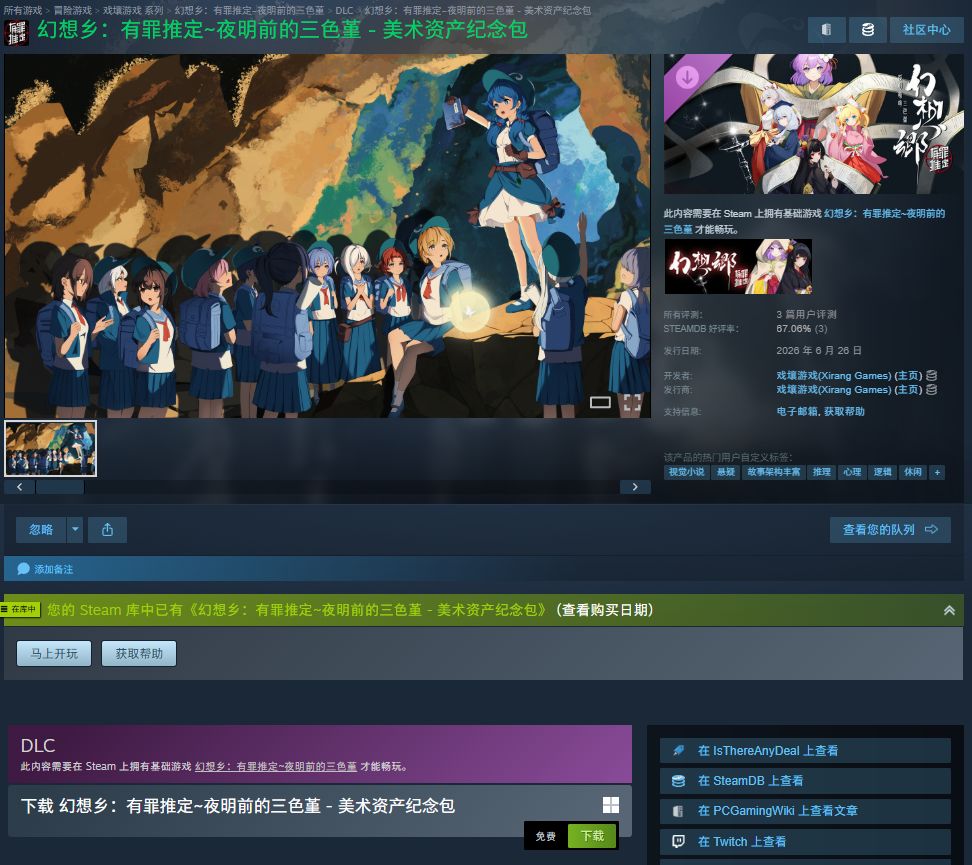972x865 pixels.
Task: Click the green 下载 button
Action: pos(592,836)
